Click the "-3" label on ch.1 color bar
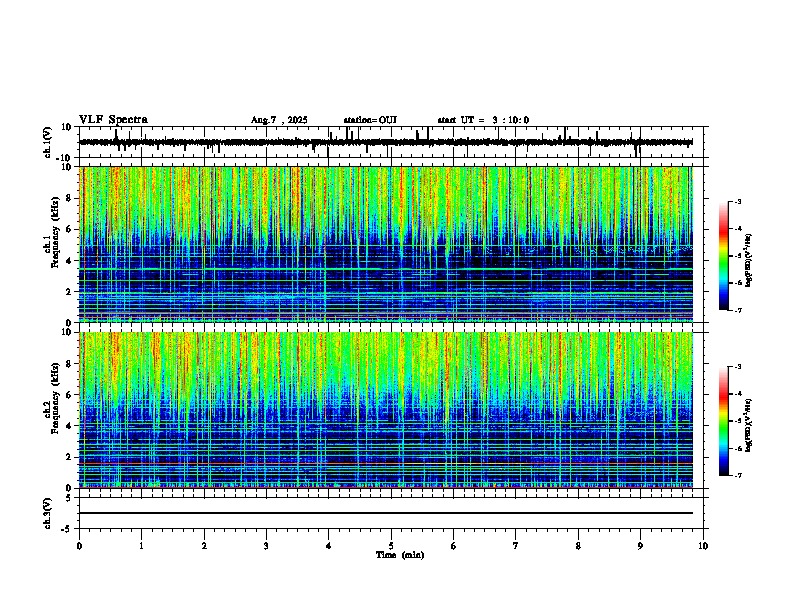The height and width of the screenshot is (612, 792). [x=737, y=201]
